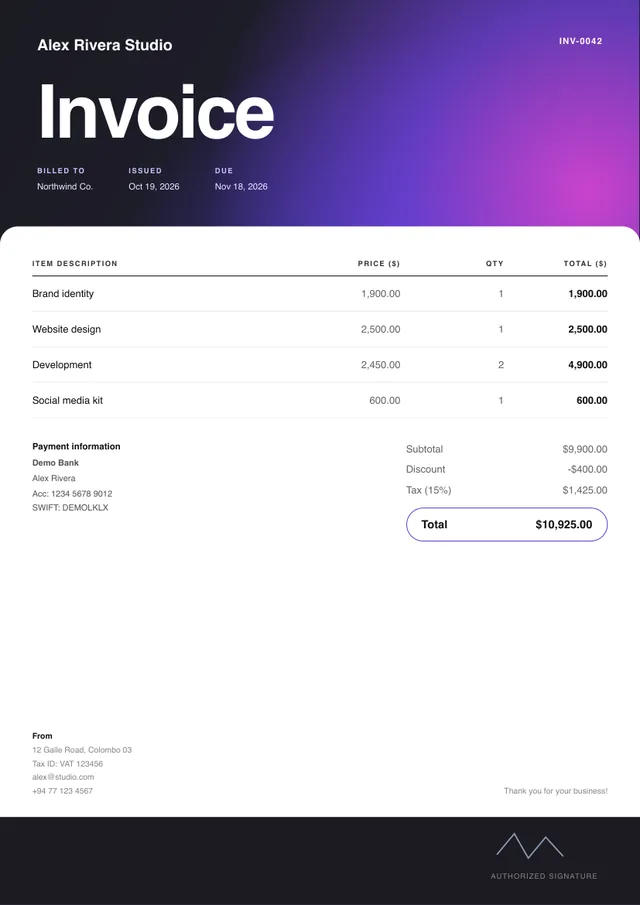Select the SWIFT: DEMOLKLX code
Viewport: 640px width, 905px height.
coord(70,508)
